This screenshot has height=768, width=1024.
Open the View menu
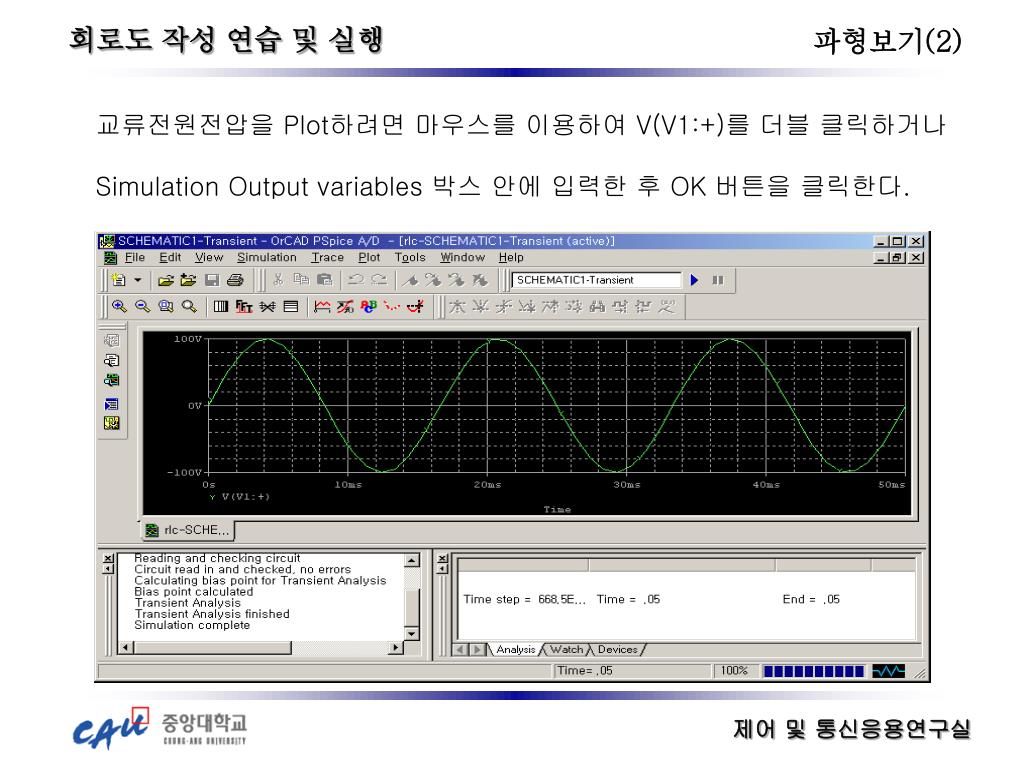[x=209, y=257]
